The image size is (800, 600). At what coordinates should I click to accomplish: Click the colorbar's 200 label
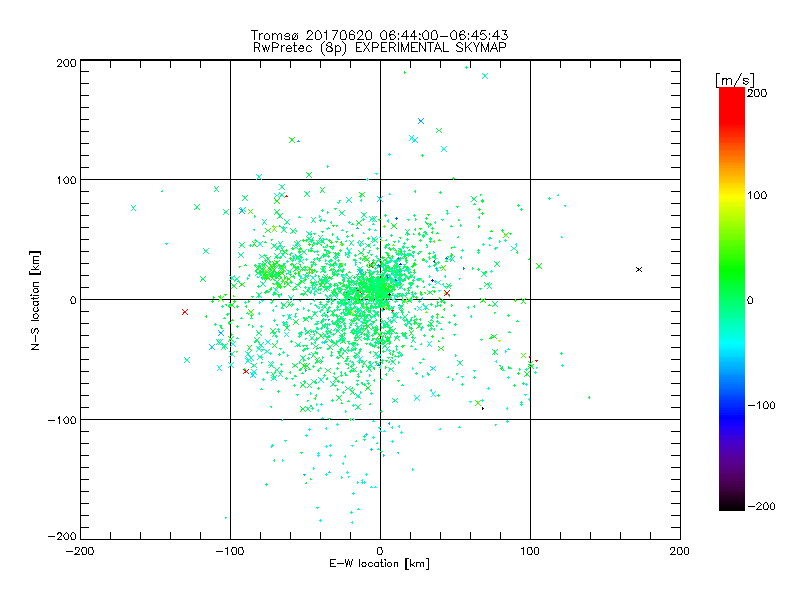(x=757, y=93)
